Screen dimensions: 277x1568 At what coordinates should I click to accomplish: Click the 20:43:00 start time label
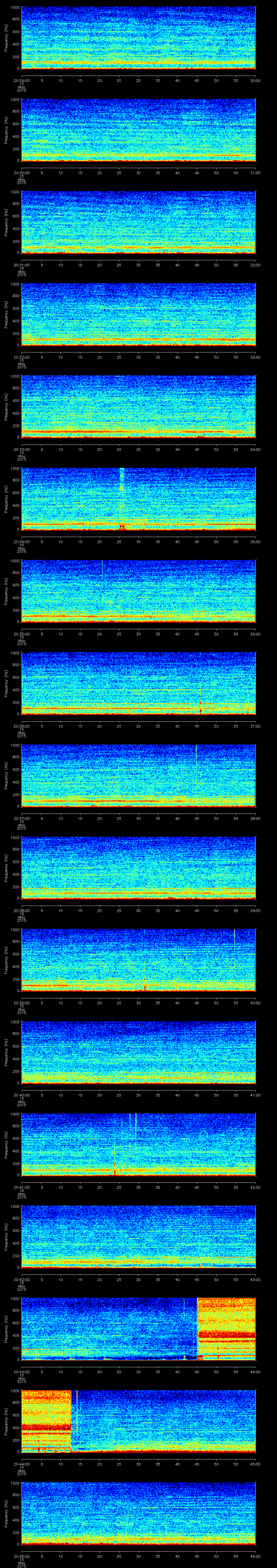coord(22,1371)
